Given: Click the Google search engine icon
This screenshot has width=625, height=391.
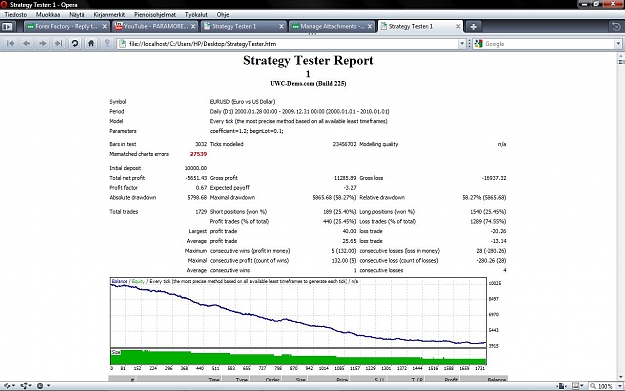Looking at the screenshot, I should 479,44.
